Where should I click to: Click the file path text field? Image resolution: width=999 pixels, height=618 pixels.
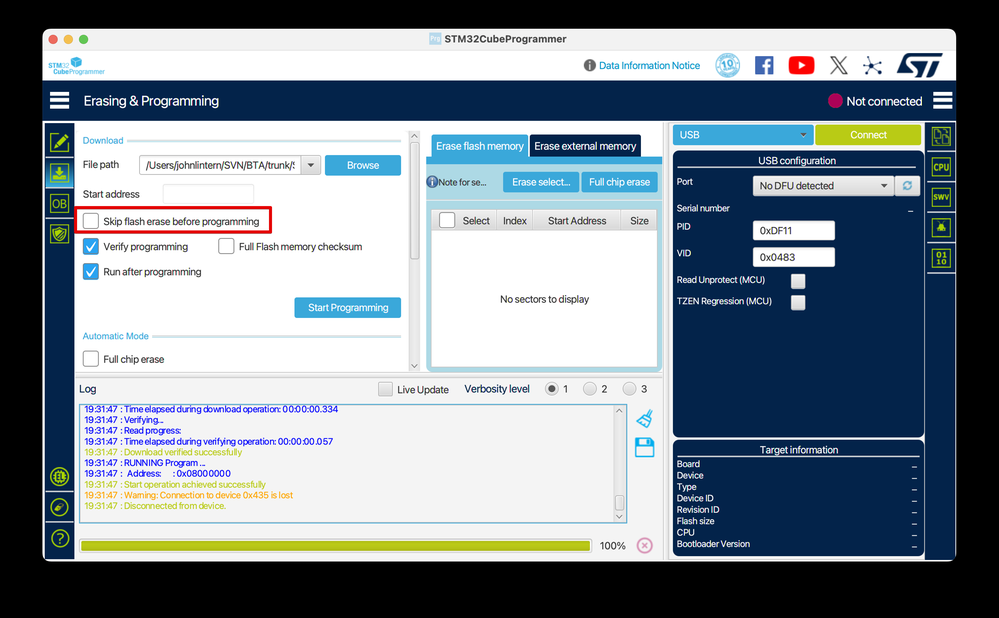tap(220, 165)
